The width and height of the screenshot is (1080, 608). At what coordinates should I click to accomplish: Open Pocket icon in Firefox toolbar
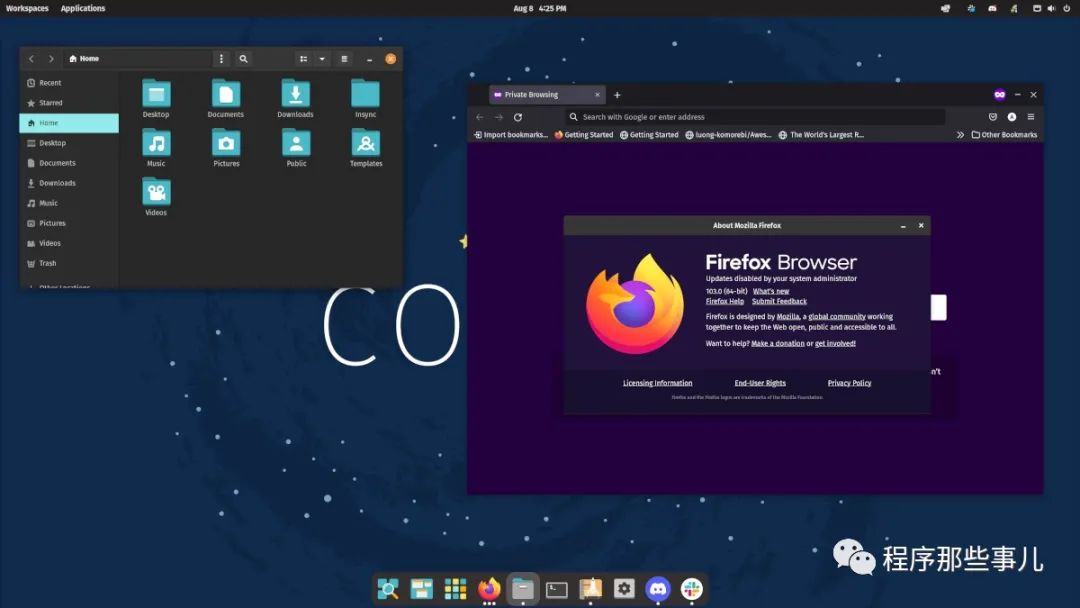tap(993, 117)
